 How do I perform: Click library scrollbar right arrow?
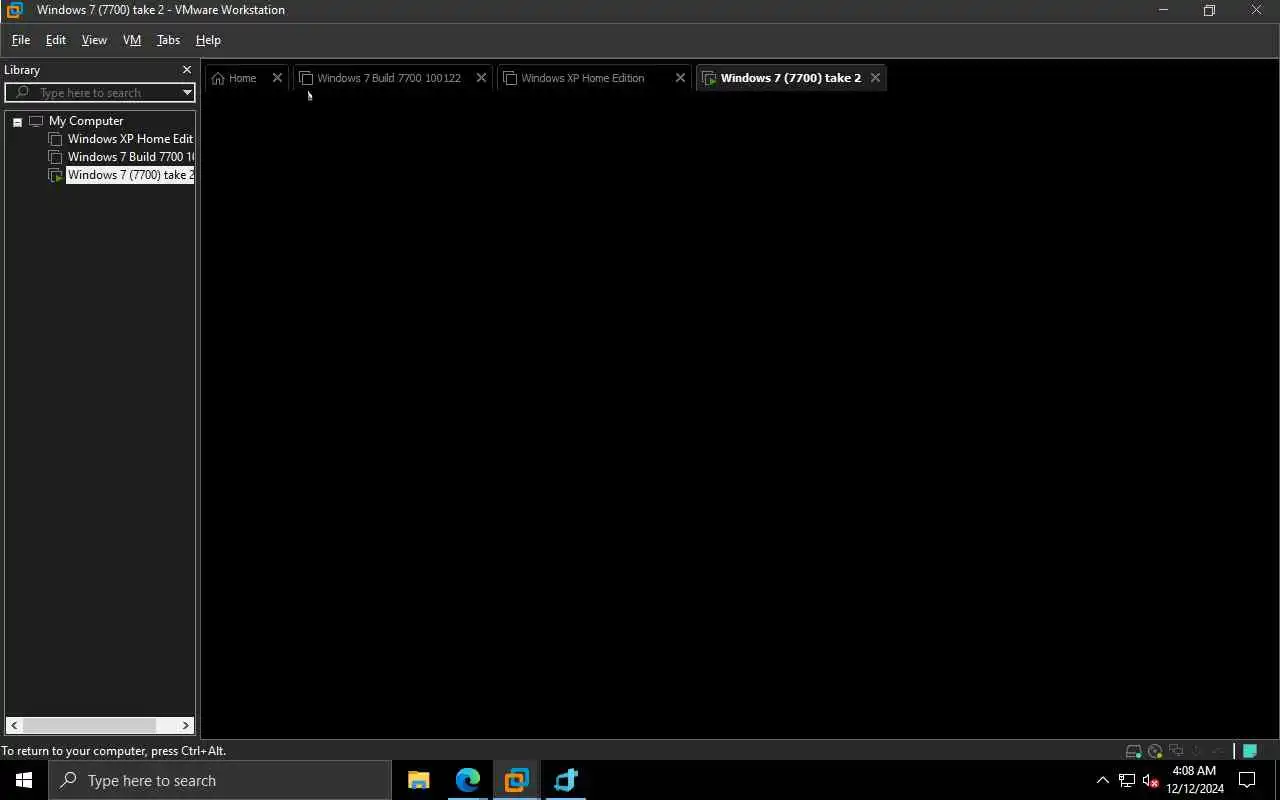(185, 726)
